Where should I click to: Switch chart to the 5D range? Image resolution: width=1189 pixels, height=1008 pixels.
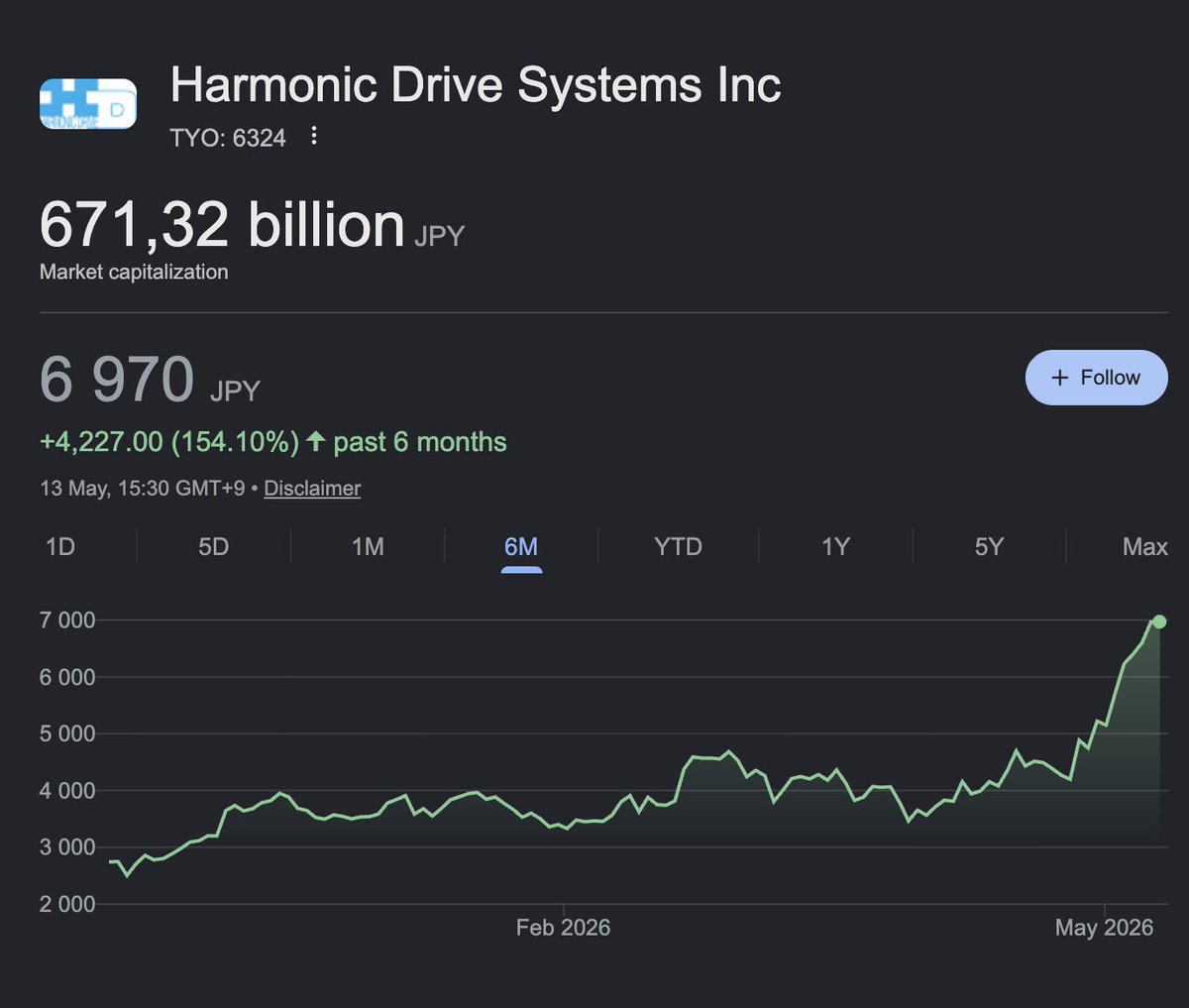click(214, 547)
